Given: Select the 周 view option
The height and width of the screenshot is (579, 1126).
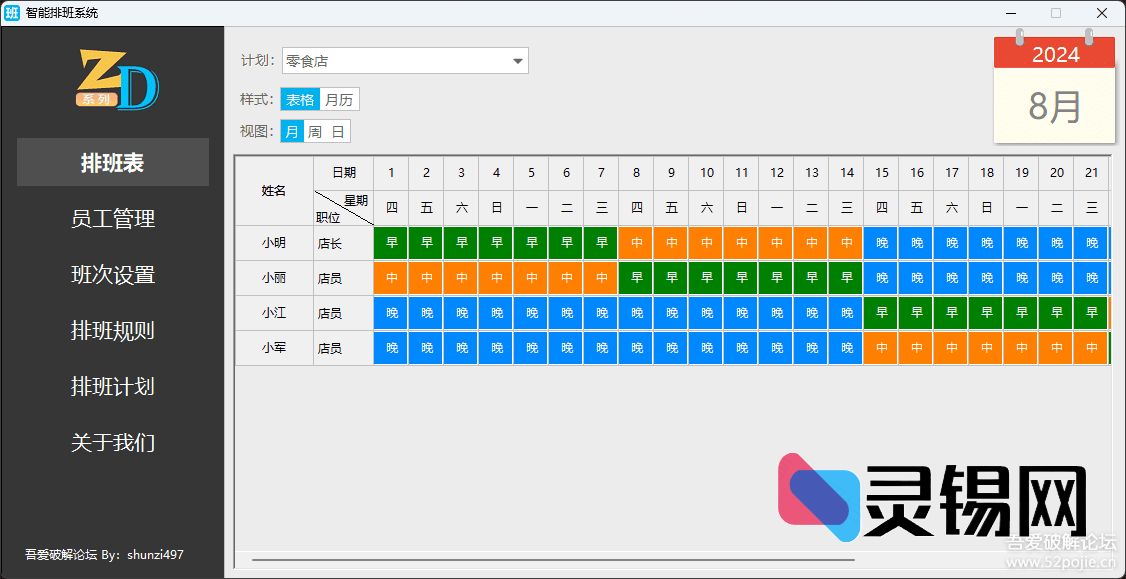Looking at the screenshot, I should click(315, 131).
